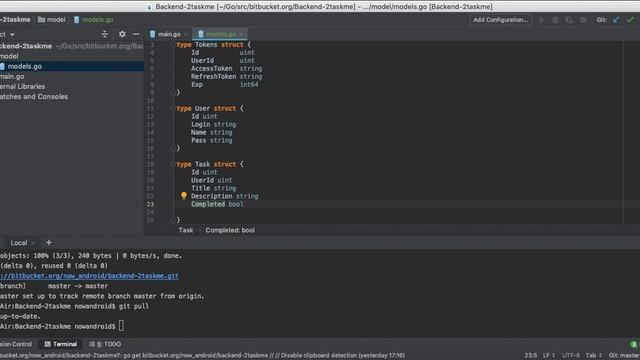Open the project tool window settings gear
This screenshot has width=640, height=360.
[x=122, y=34]
